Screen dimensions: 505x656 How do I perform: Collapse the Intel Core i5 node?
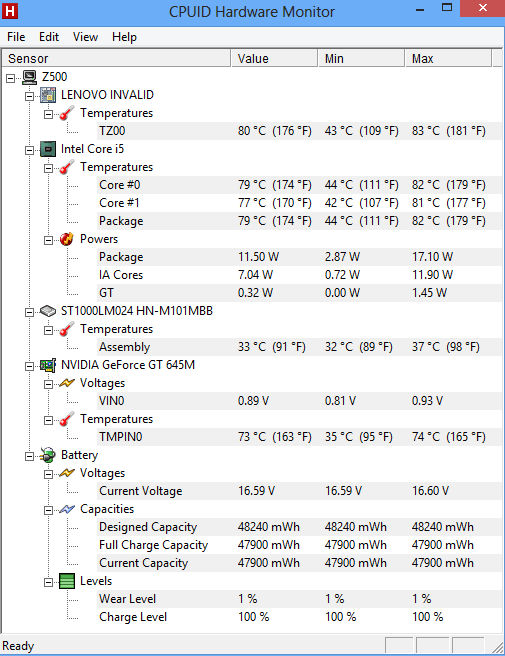pos(29,150)
